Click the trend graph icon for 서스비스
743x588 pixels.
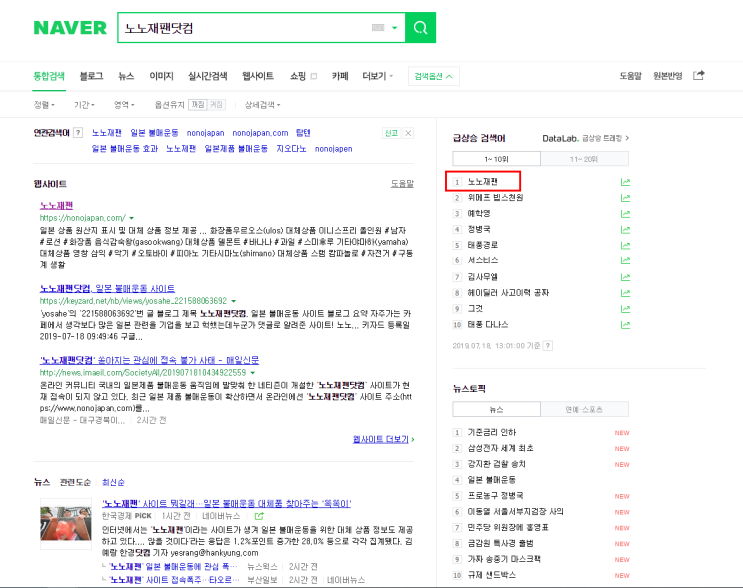pos(625,261)
